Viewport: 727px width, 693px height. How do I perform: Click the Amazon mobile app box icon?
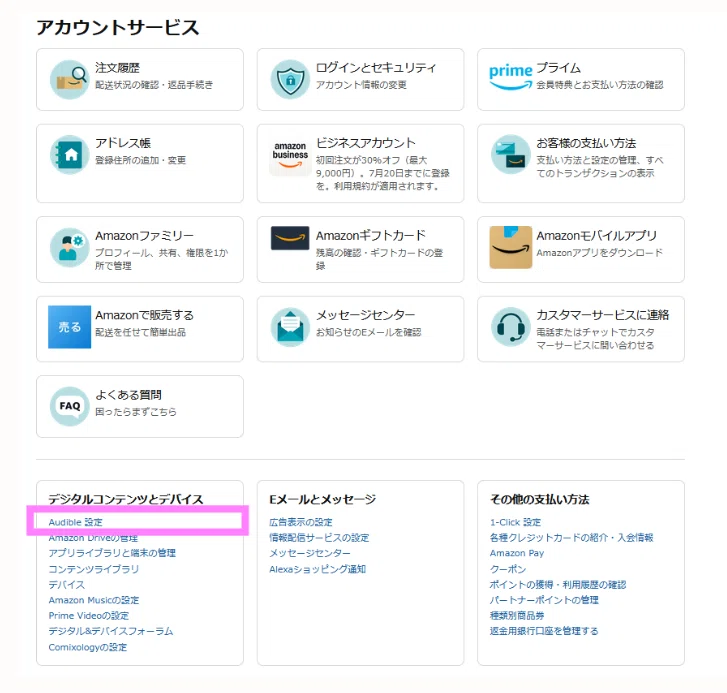[x=510, y=247]
